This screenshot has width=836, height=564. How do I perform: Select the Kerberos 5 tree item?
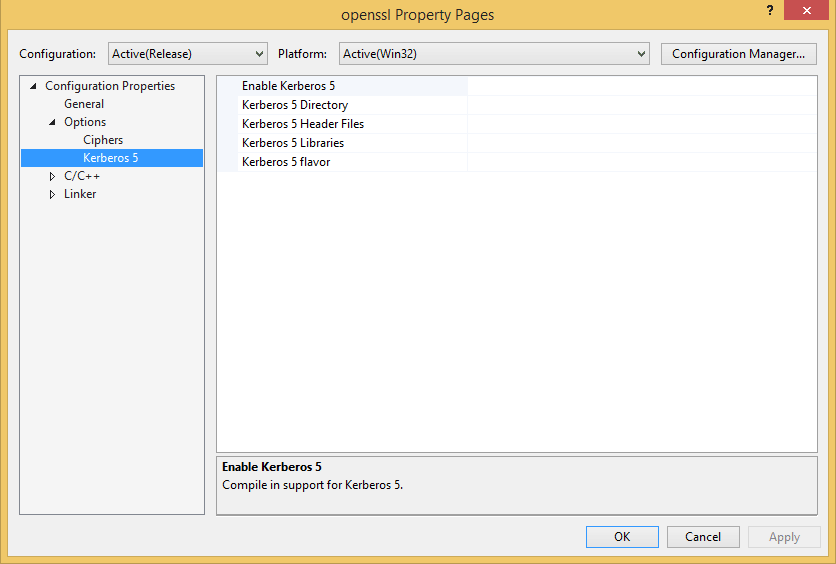point(112,158)
